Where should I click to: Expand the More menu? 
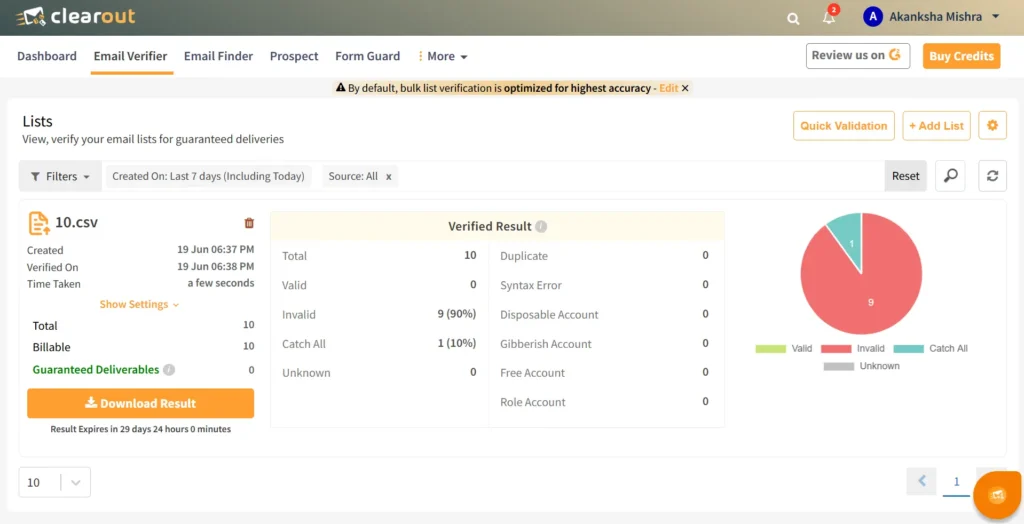443,57
